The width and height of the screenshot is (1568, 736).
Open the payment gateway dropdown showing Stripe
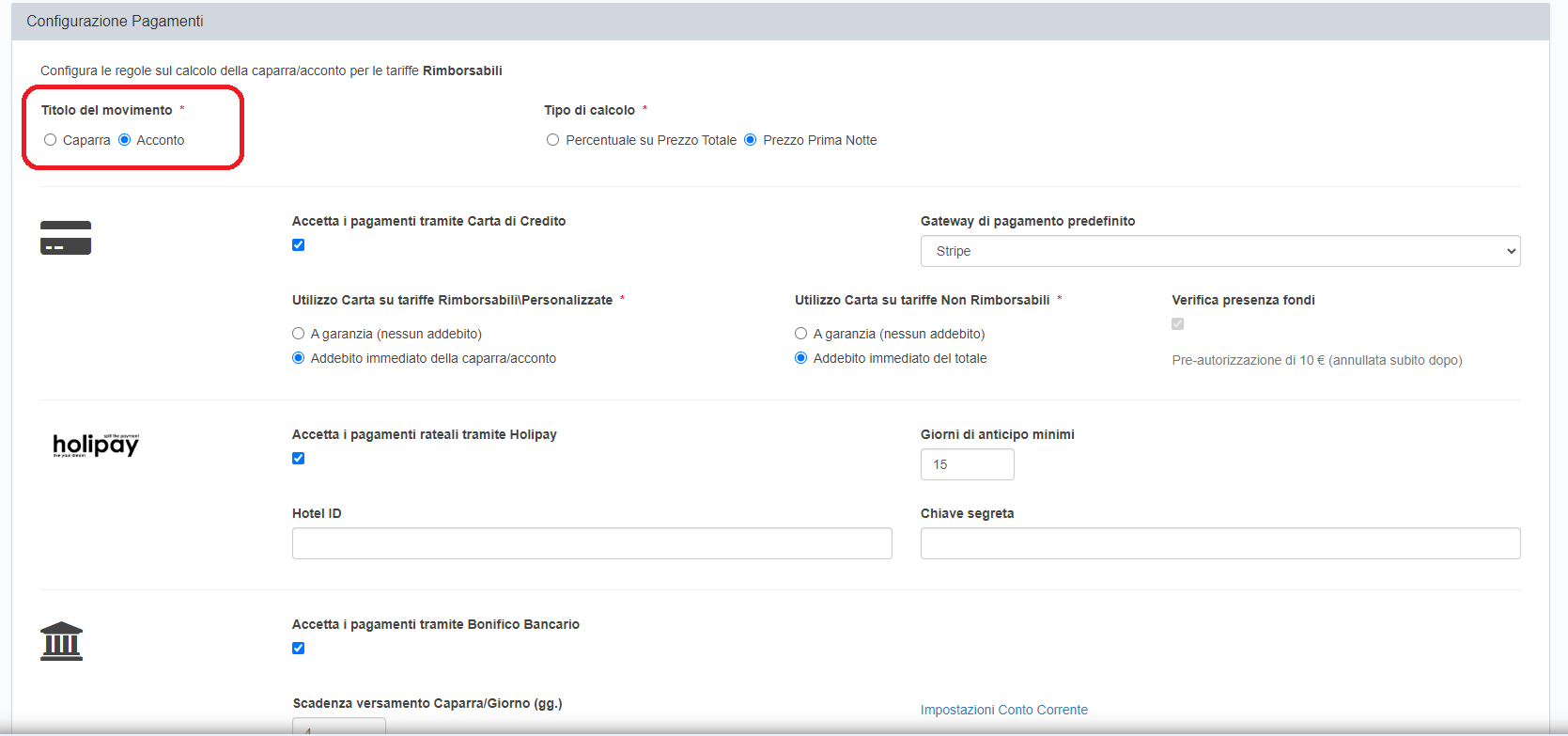point(1219,251)
